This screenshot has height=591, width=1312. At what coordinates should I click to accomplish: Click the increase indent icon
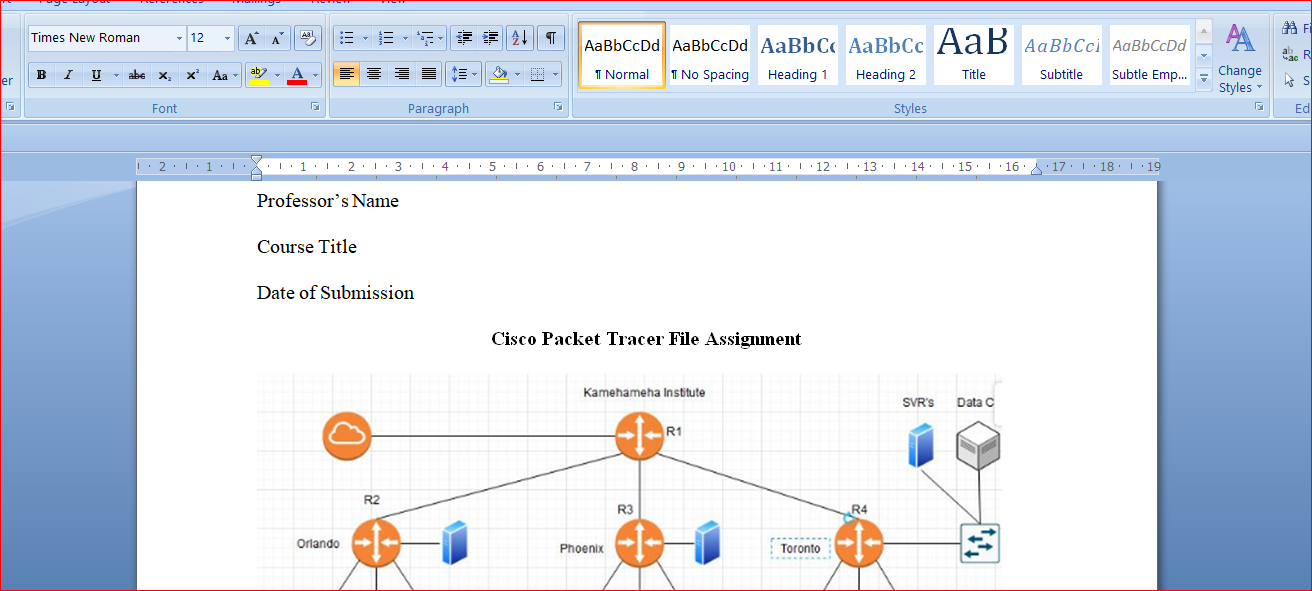pos(490,38)
